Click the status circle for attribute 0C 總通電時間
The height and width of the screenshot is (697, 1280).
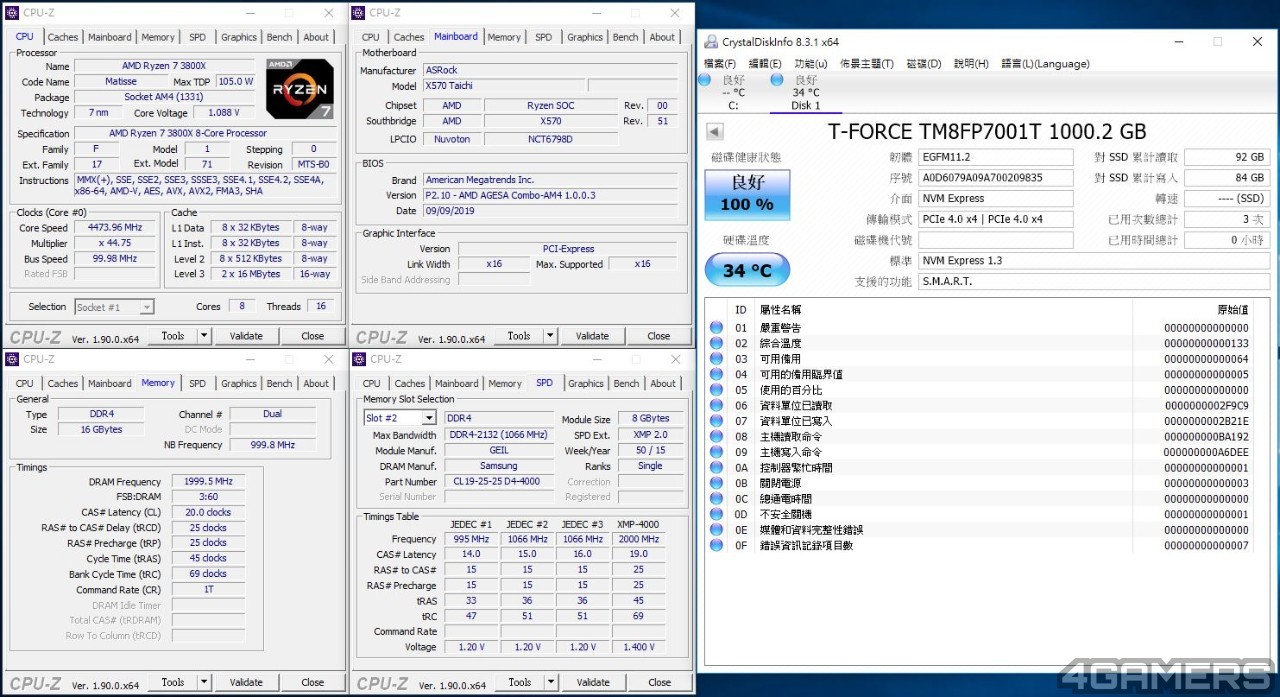716,498
